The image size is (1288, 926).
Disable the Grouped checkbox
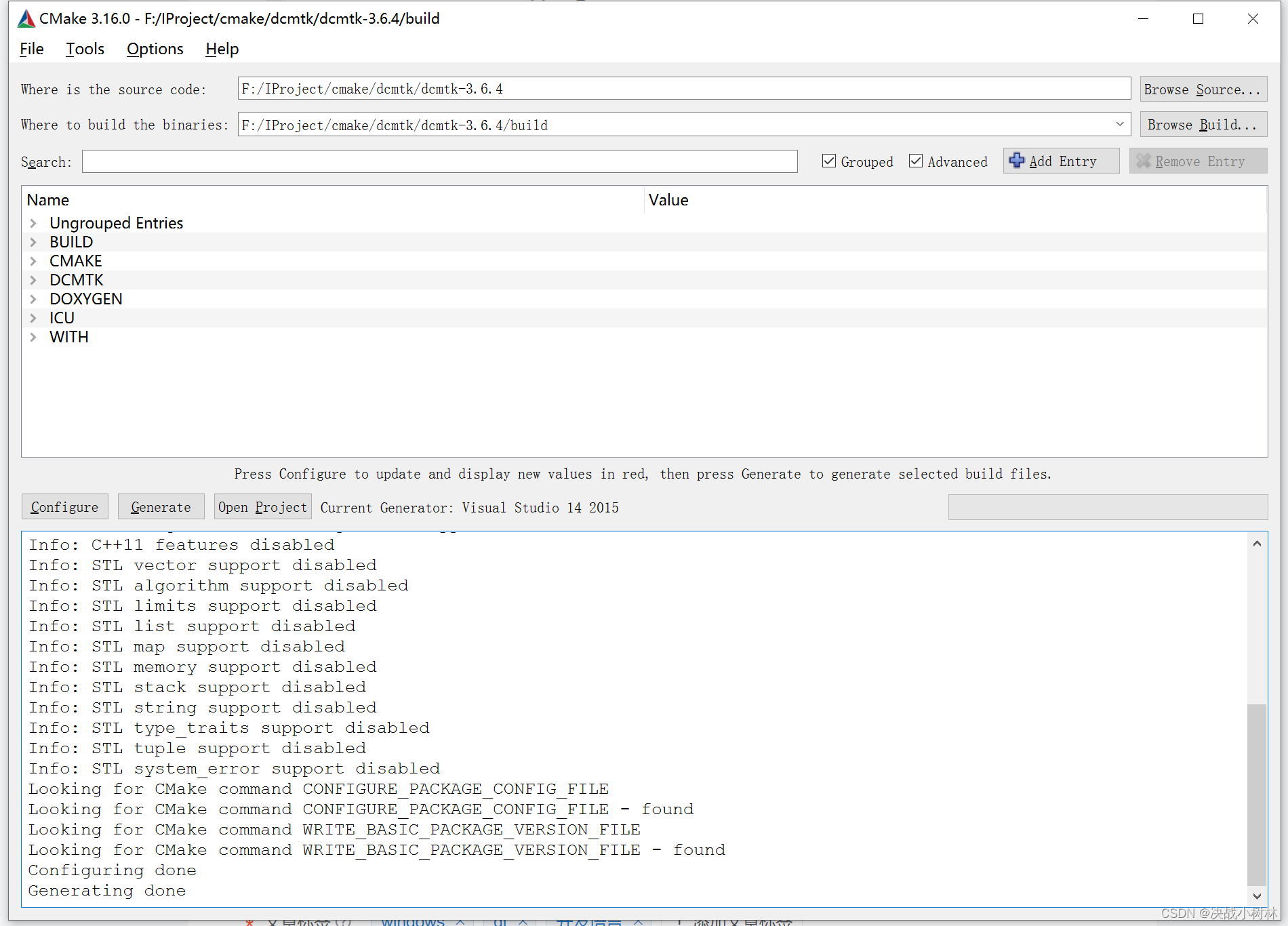click(x=828, y=161)
